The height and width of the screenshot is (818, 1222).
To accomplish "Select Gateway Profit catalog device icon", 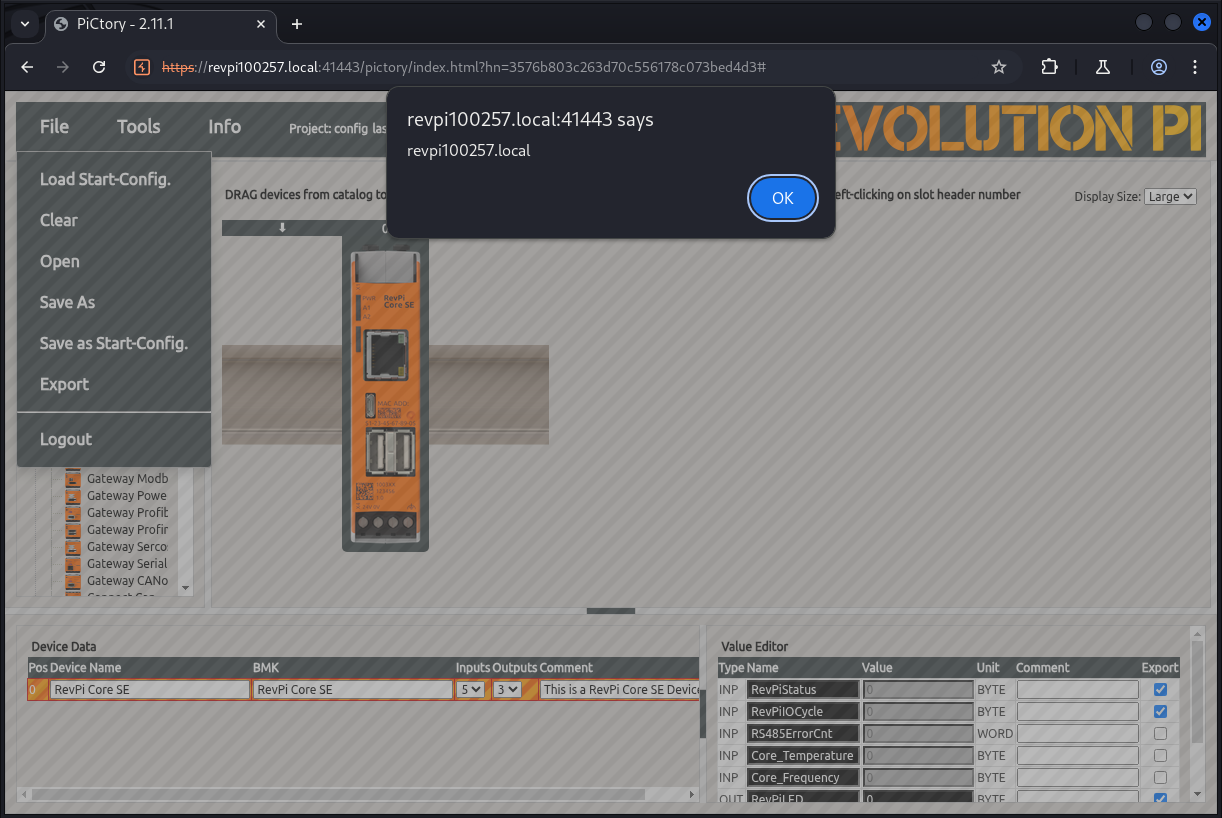I will (73, 513).
